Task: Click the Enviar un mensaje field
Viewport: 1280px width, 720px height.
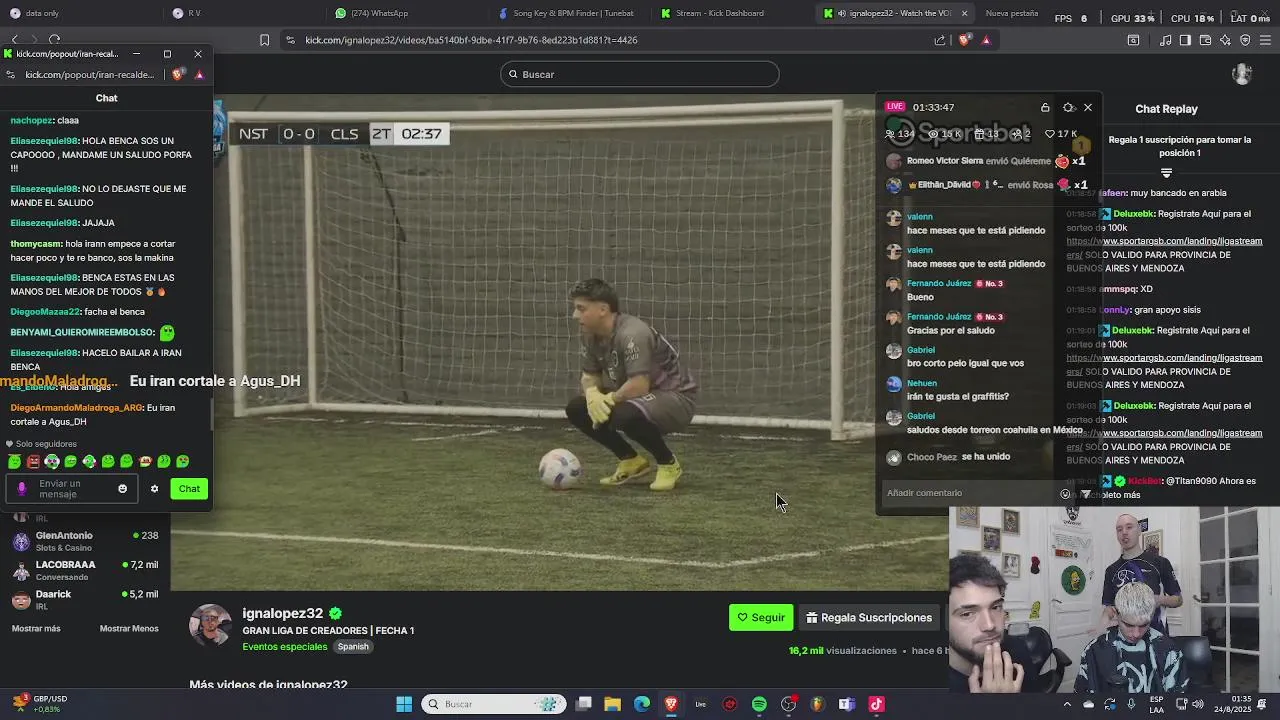Action: click(x=72, y=489)
